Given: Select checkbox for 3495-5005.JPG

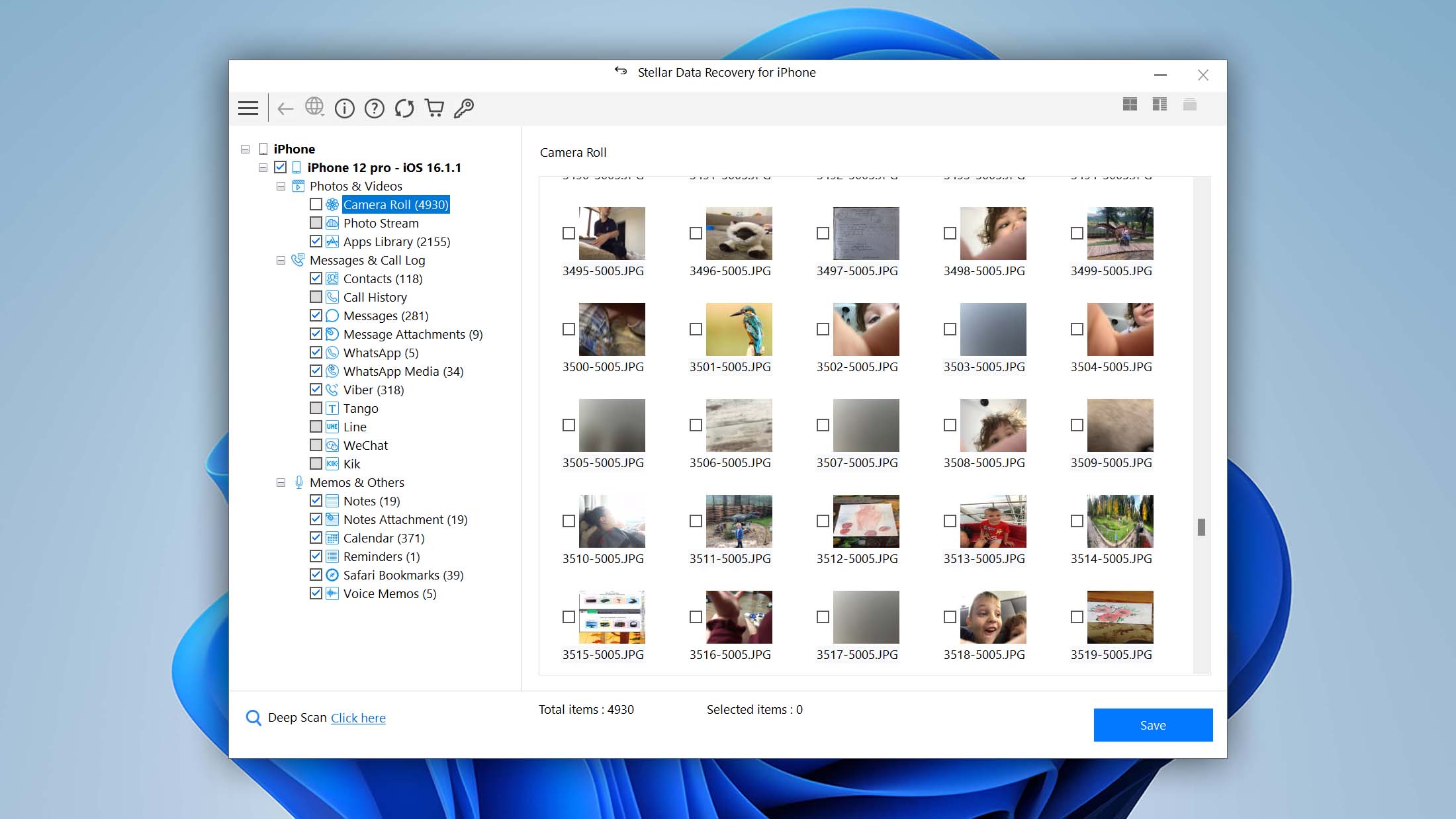Looking at the screenshot, I should tap(569, 233).
